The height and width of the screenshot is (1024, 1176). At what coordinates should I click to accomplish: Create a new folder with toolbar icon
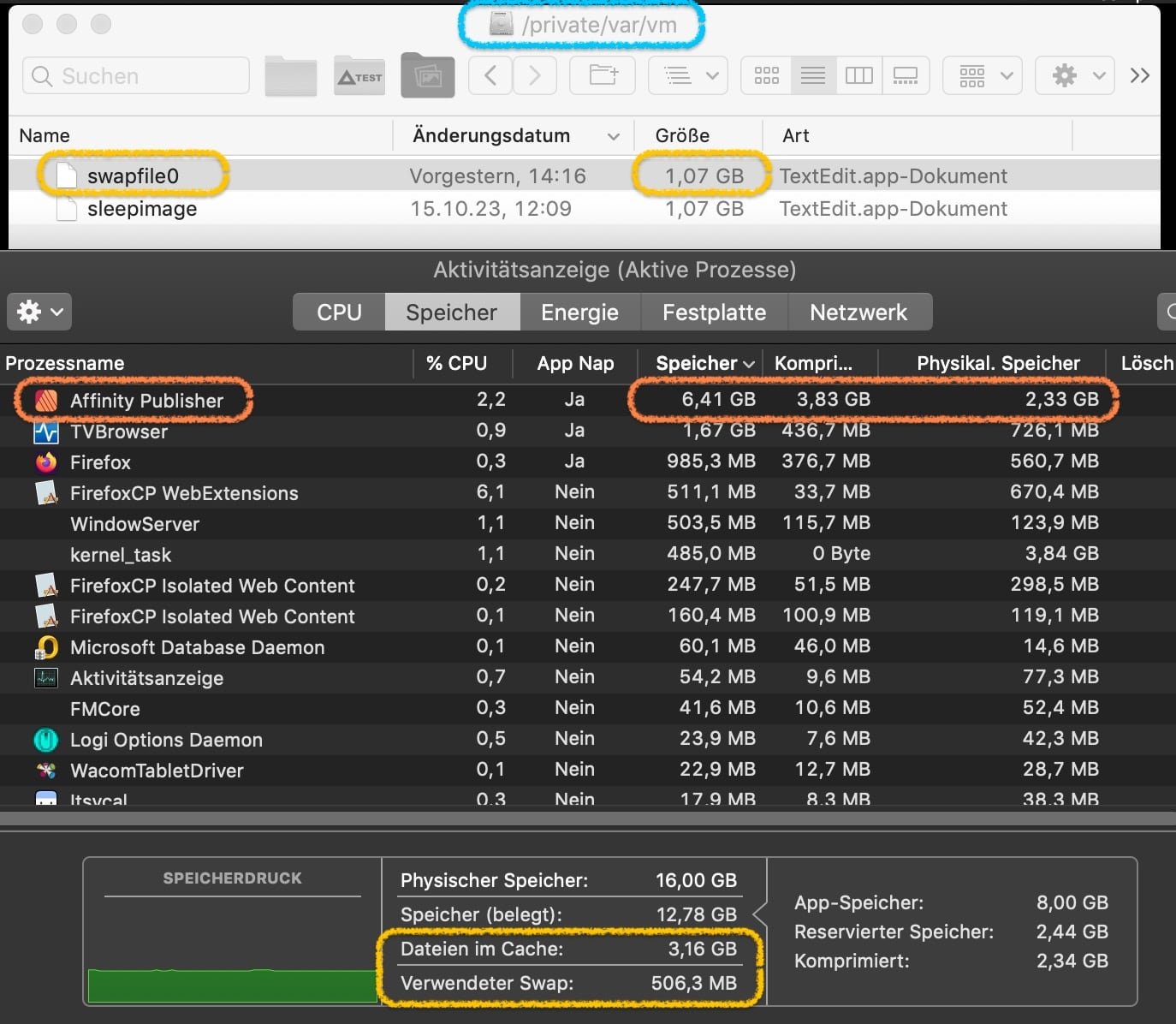coord(603,76)
